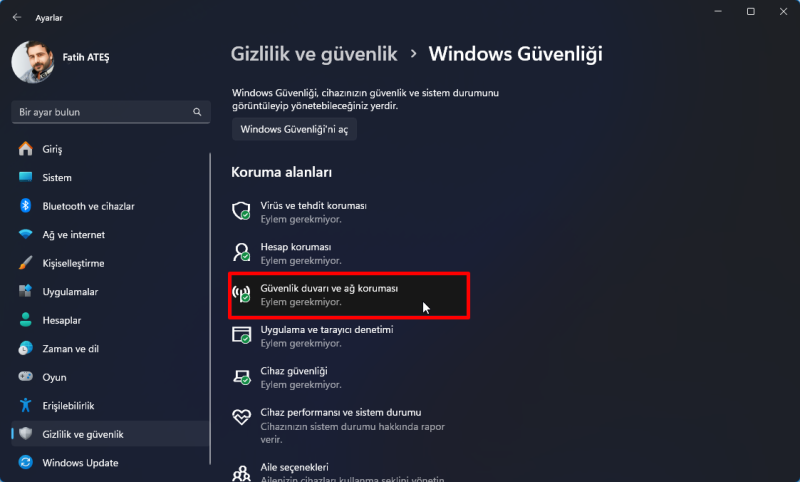Click the sidebar vertical scrollbar
Image resolution: width=800 pixels, height=482 pixels.
pos(210,300)
